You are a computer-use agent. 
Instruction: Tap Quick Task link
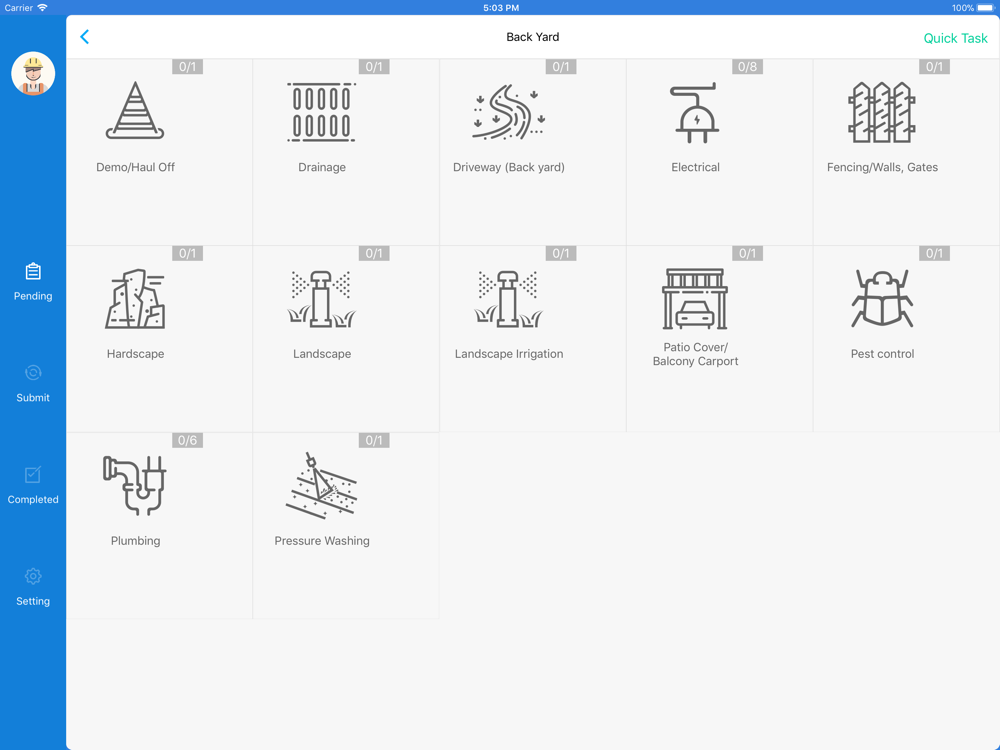955,38
